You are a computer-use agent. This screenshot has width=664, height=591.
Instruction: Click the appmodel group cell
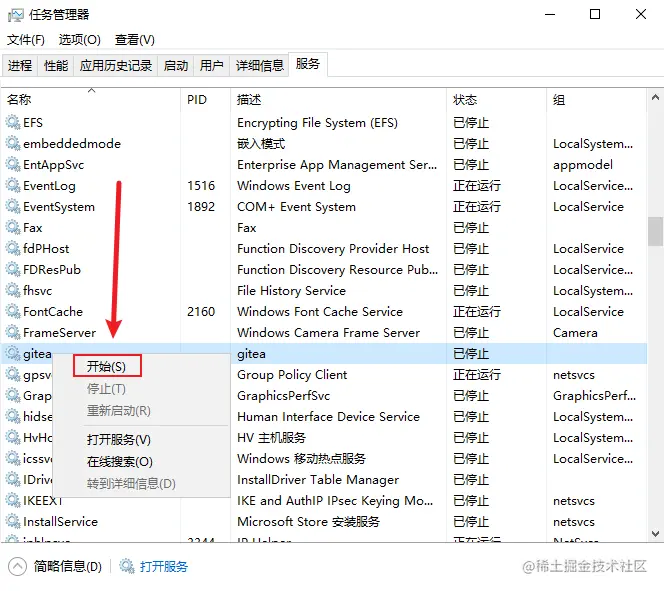tap(583, 165)
